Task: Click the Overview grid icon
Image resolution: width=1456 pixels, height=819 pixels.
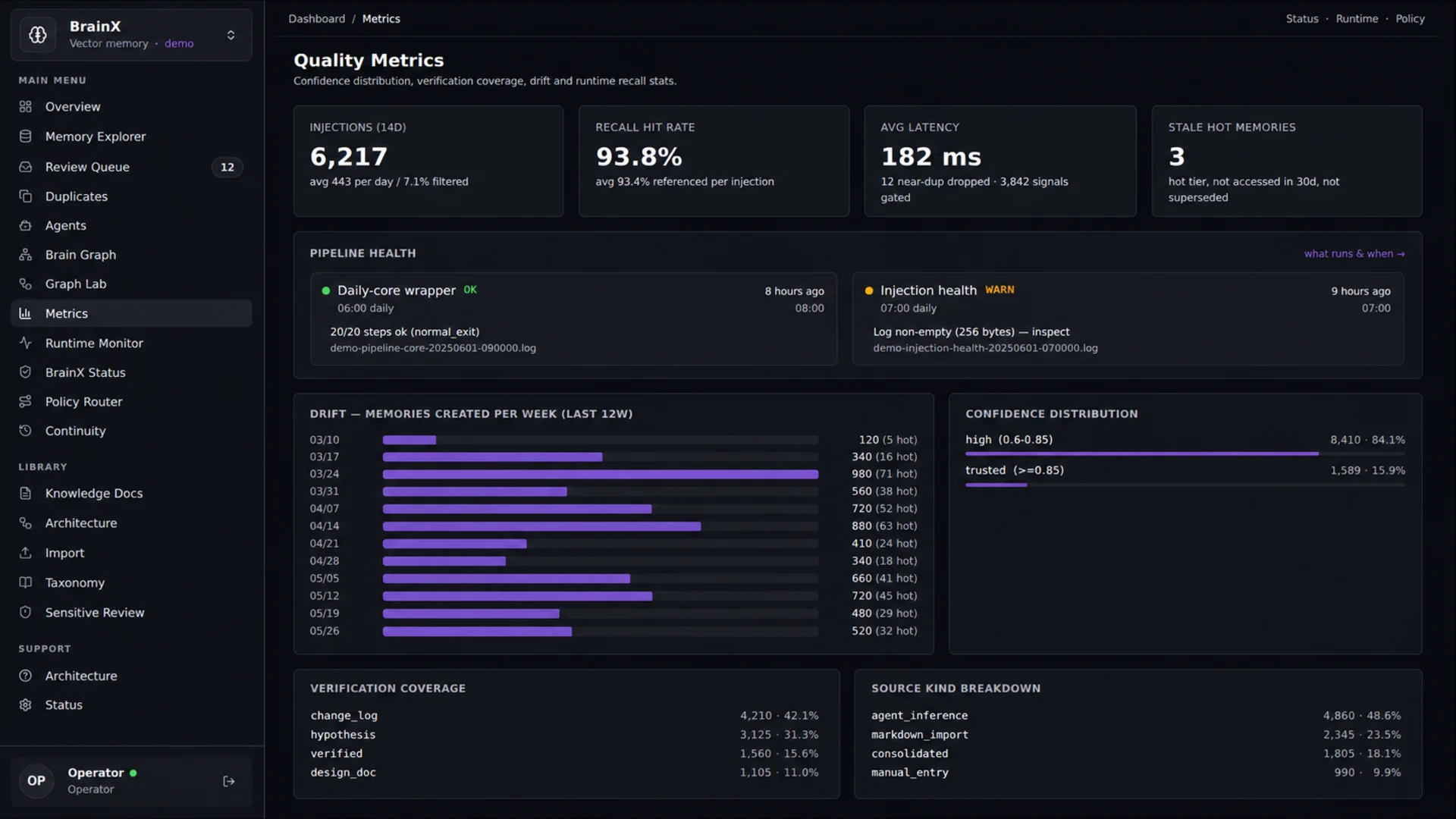Action: point(26,107)
